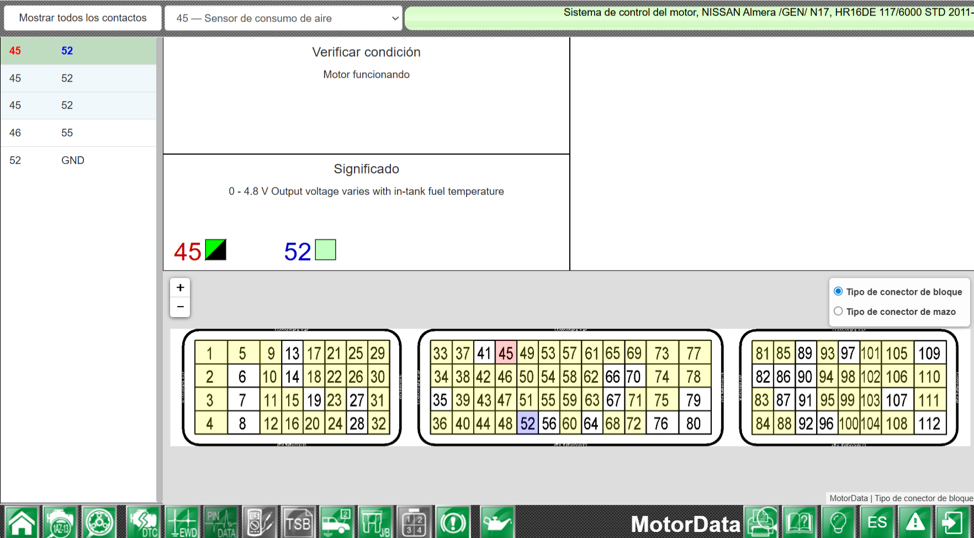Click red 45 pin label in Significado panel
This screenshot has width=974, height=538.
(x=187, y=252)
